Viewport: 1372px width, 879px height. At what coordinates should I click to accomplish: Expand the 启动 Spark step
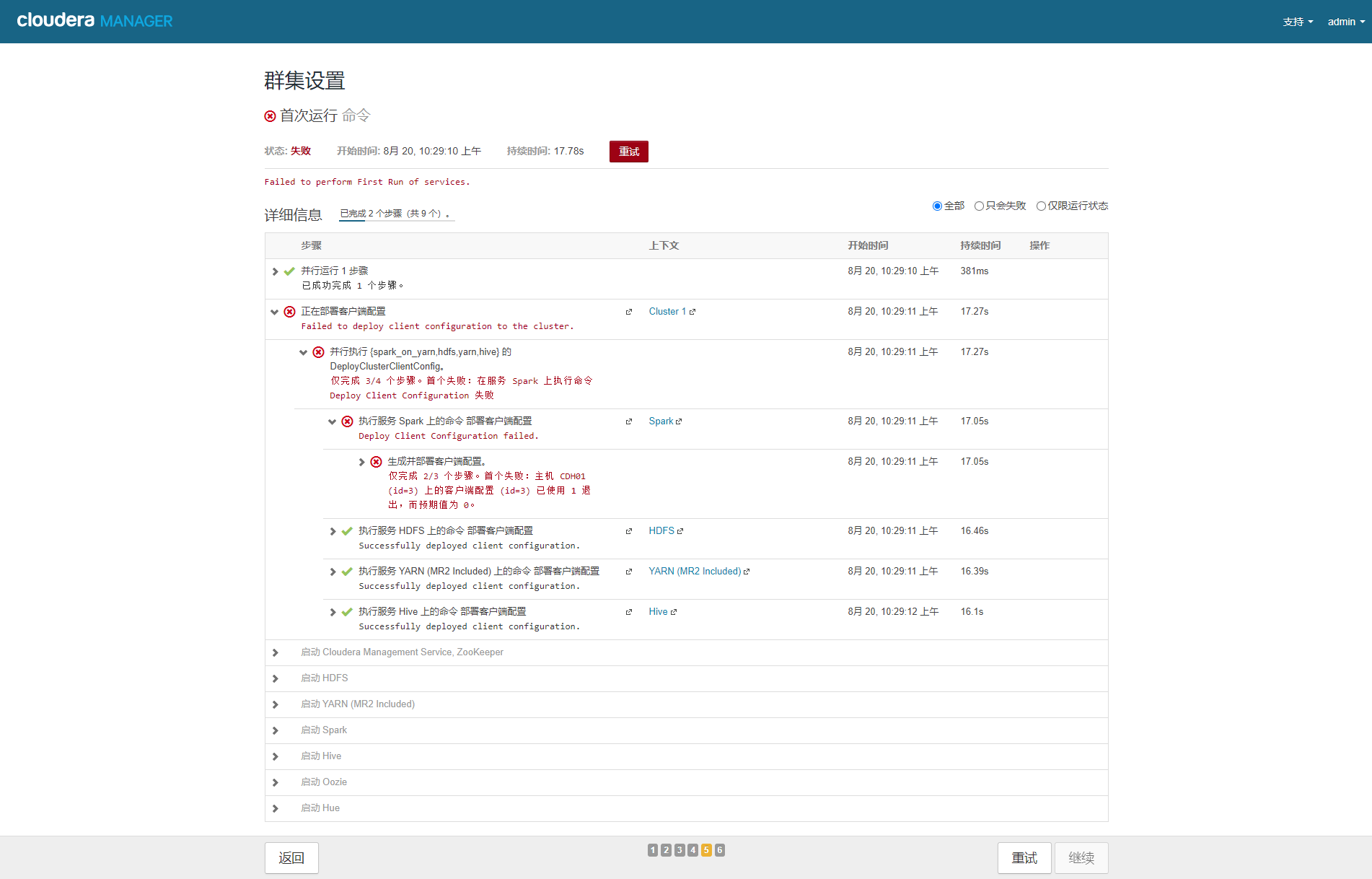pos(275,730)
